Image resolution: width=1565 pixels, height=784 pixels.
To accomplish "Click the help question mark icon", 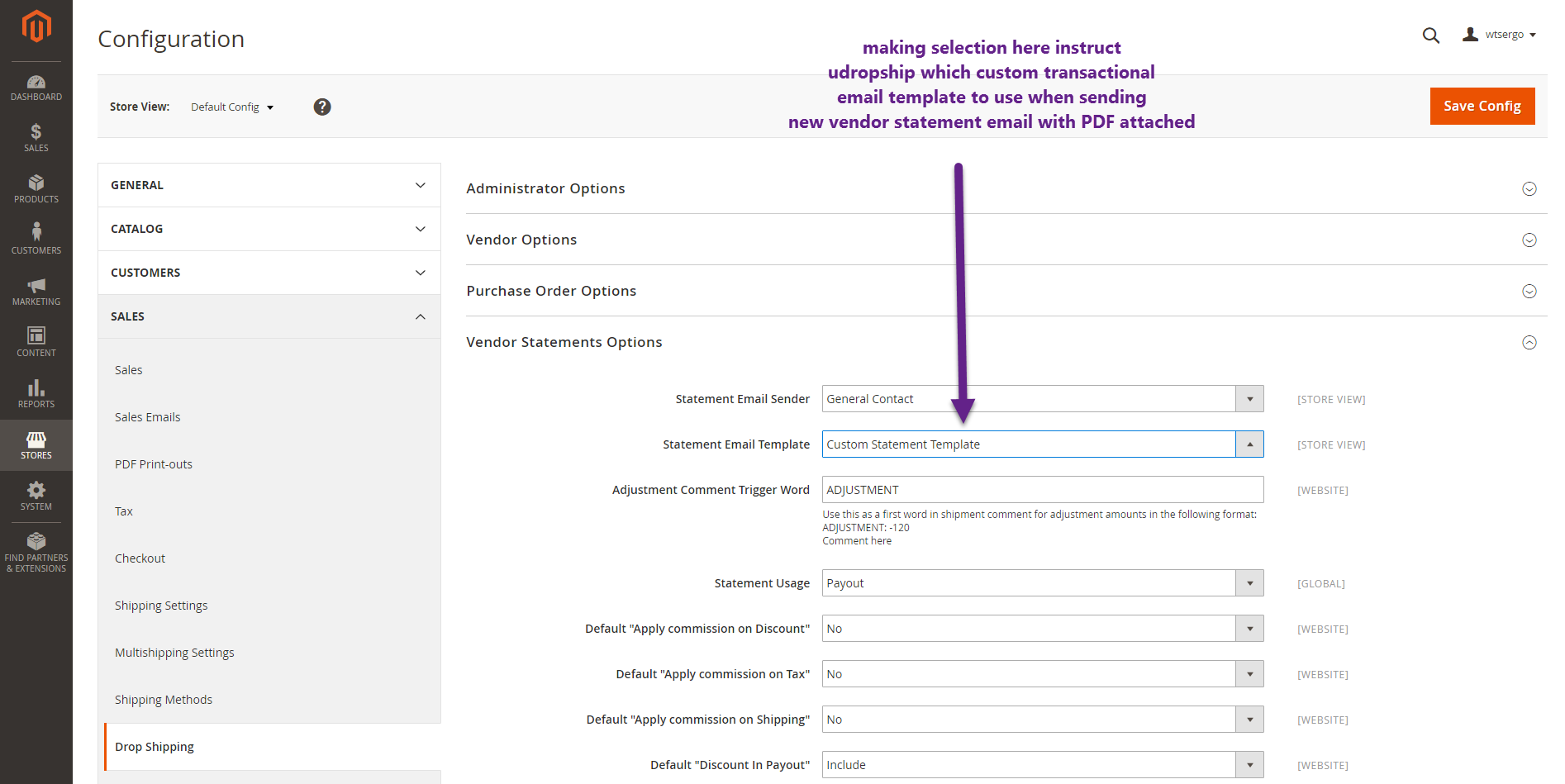I will tap(322, 107).
